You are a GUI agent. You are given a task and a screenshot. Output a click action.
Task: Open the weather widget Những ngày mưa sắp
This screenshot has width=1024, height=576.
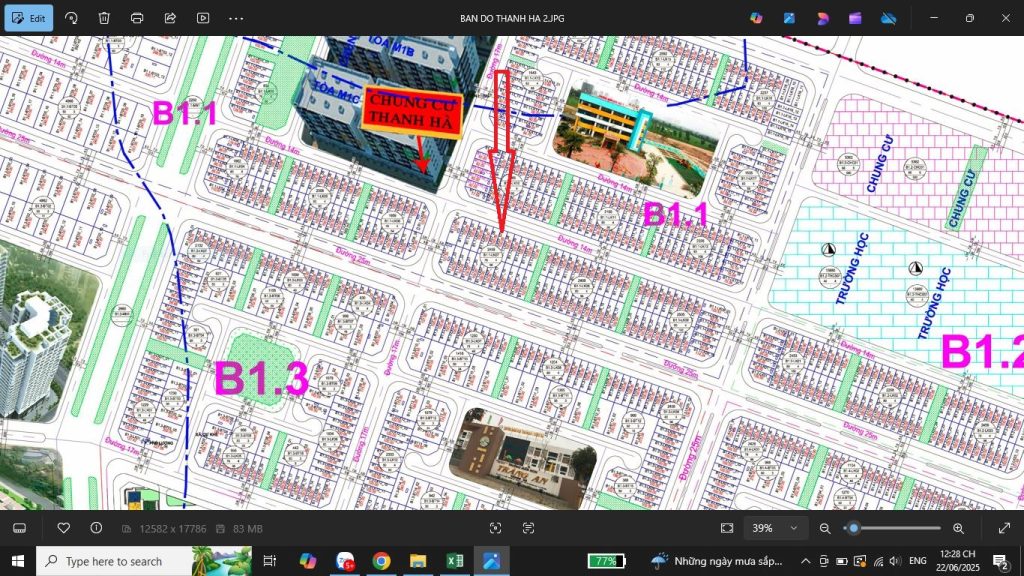pyautogui.click(x=717, y=561)
